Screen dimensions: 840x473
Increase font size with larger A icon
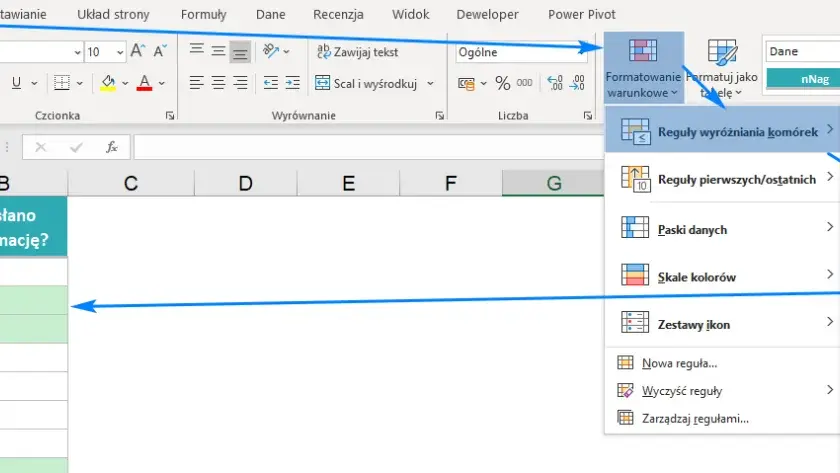[138, 51]
